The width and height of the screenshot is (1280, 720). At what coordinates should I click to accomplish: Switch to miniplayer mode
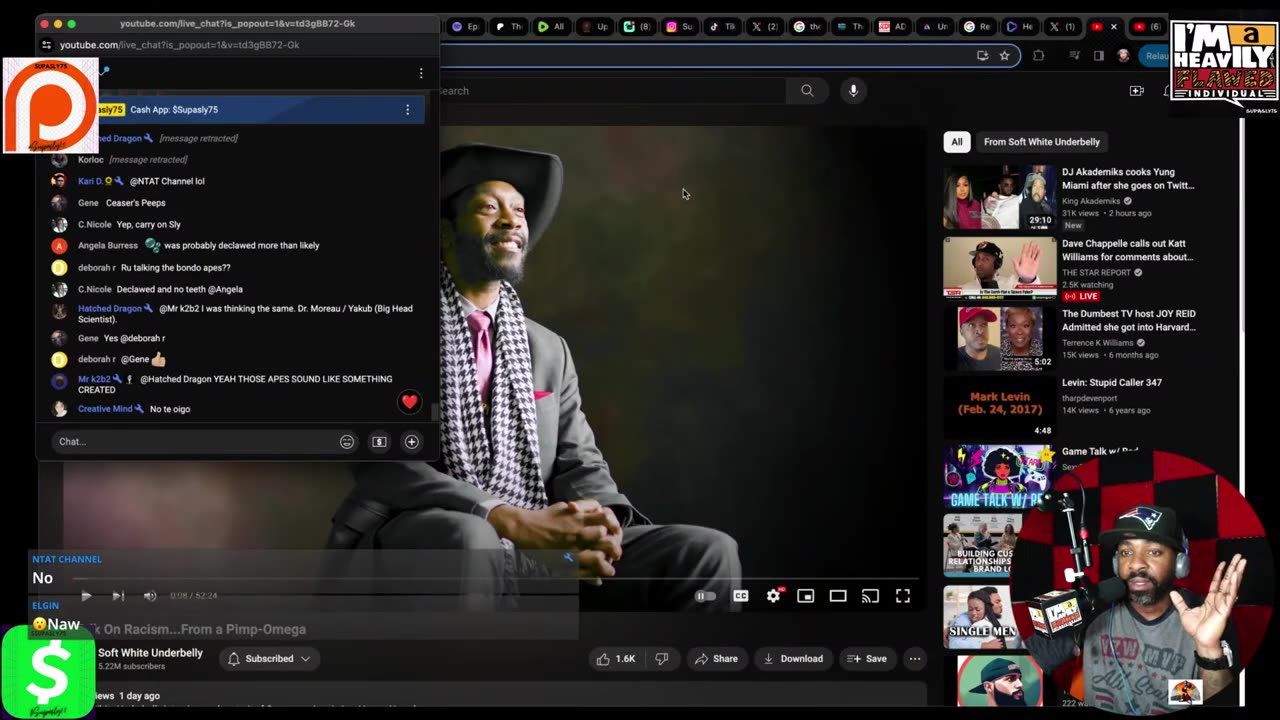point(805,596)
